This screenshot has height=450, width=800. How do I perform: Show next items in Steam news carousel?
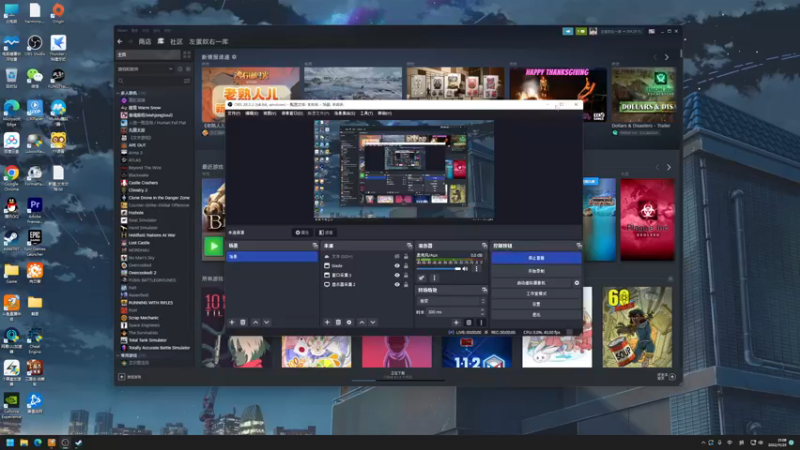(x=667, y=57)
